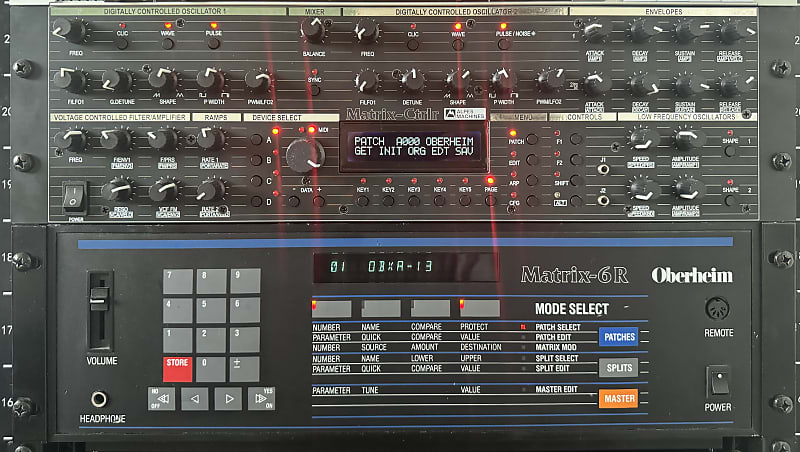
Task: Click the mixer BALANCE knob
Action: pos(313,30)
